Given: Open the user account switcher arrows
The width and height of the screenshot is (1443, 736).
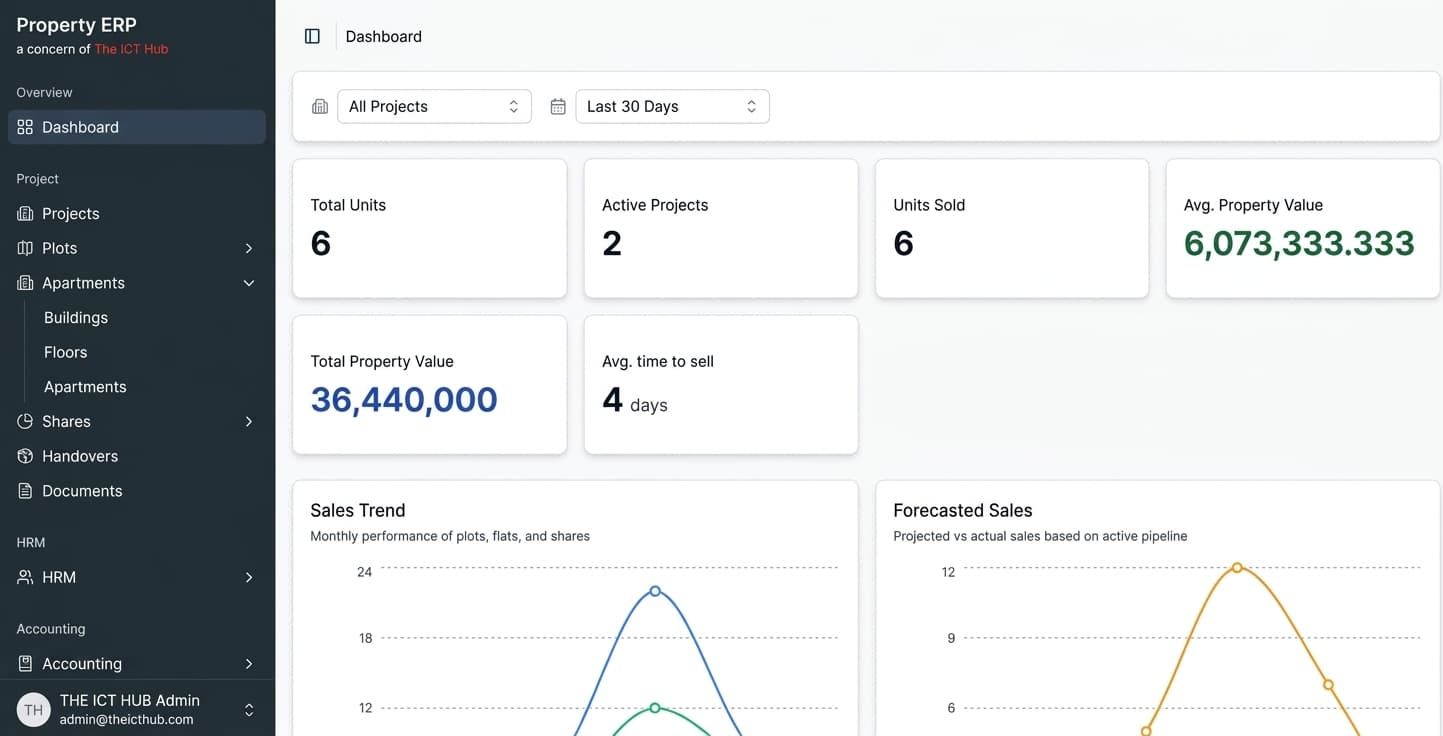Looking at the screenshot, I should [249, 710].
